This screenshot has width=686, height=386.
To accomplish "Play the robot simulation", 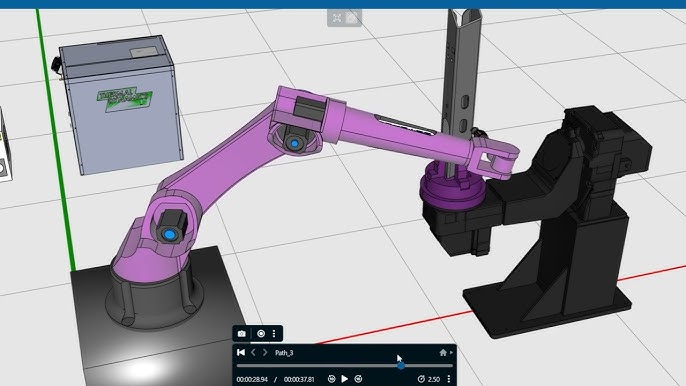I will point(345,379).
